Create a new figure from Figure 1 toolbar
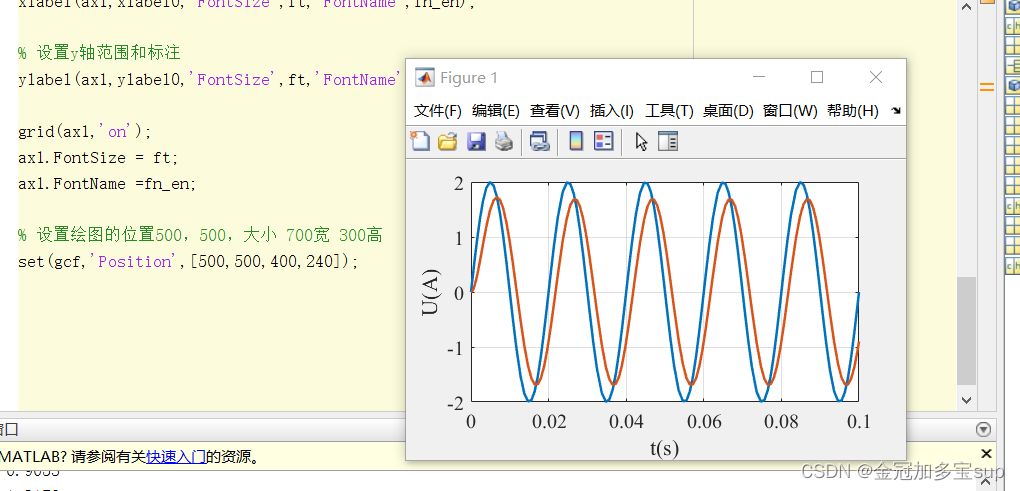The image size is (1020, 491). [420, 140]
